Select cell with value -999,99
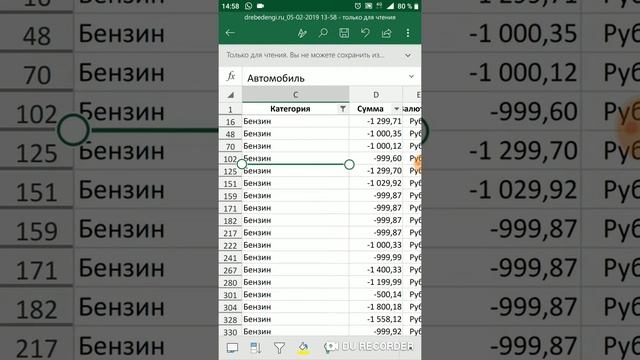The height and width of the screenshot is (360, 640). point(376,257)
